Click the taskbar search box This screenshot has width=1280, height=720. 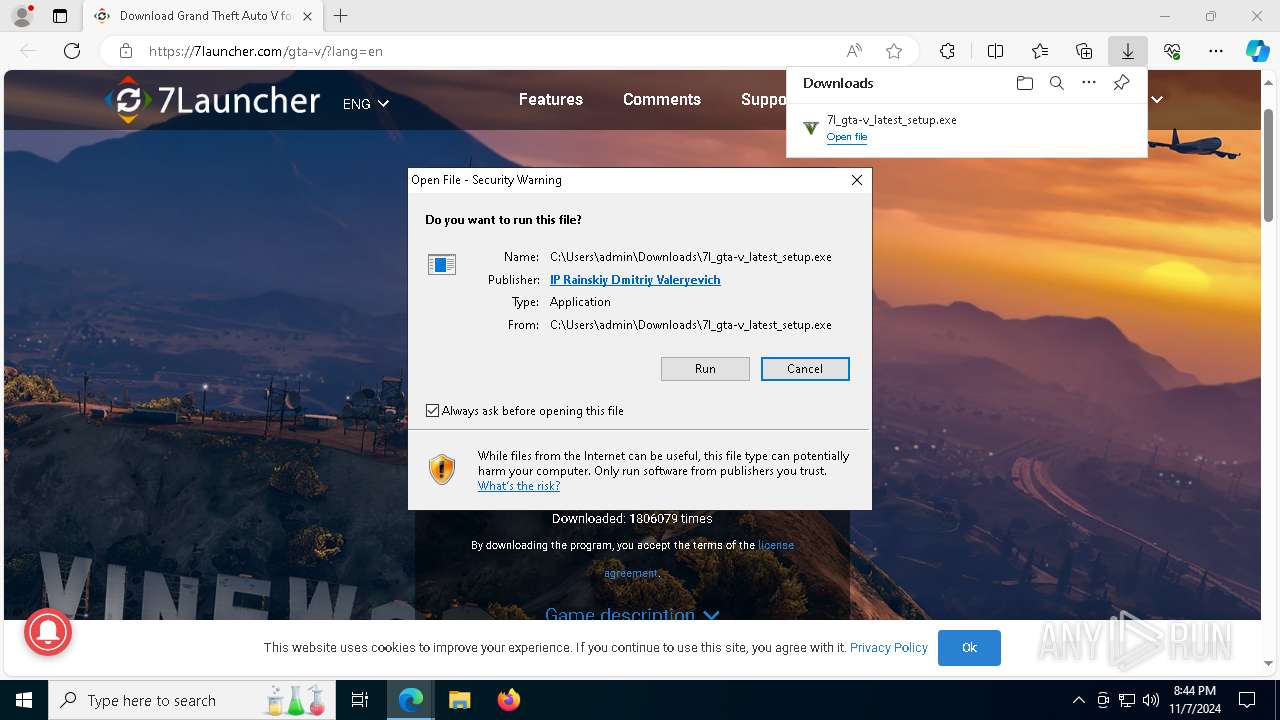coord(194,700)
